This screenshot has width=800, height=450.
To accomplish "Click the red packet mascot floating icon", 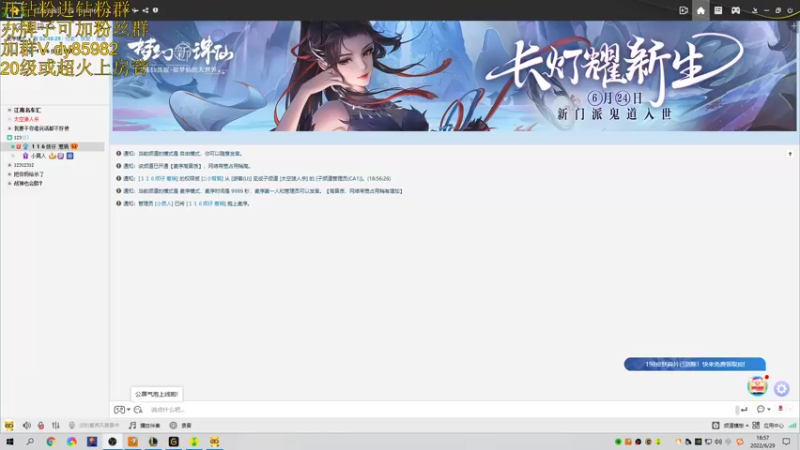I will click(x=758, y=386).
